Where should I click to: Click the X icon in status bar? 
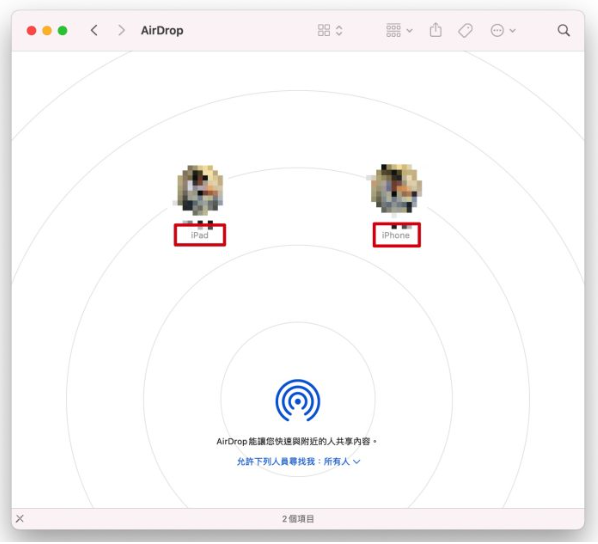pos(20,518)
